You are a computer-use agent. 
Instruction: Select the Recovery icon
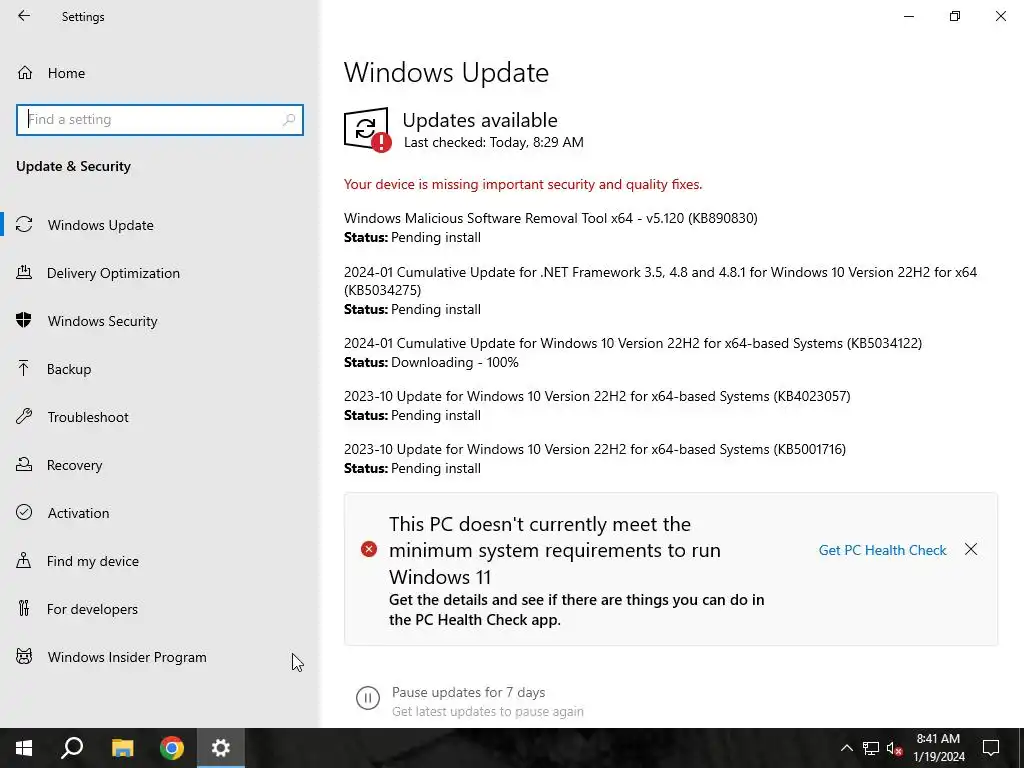tap(24, 464)
